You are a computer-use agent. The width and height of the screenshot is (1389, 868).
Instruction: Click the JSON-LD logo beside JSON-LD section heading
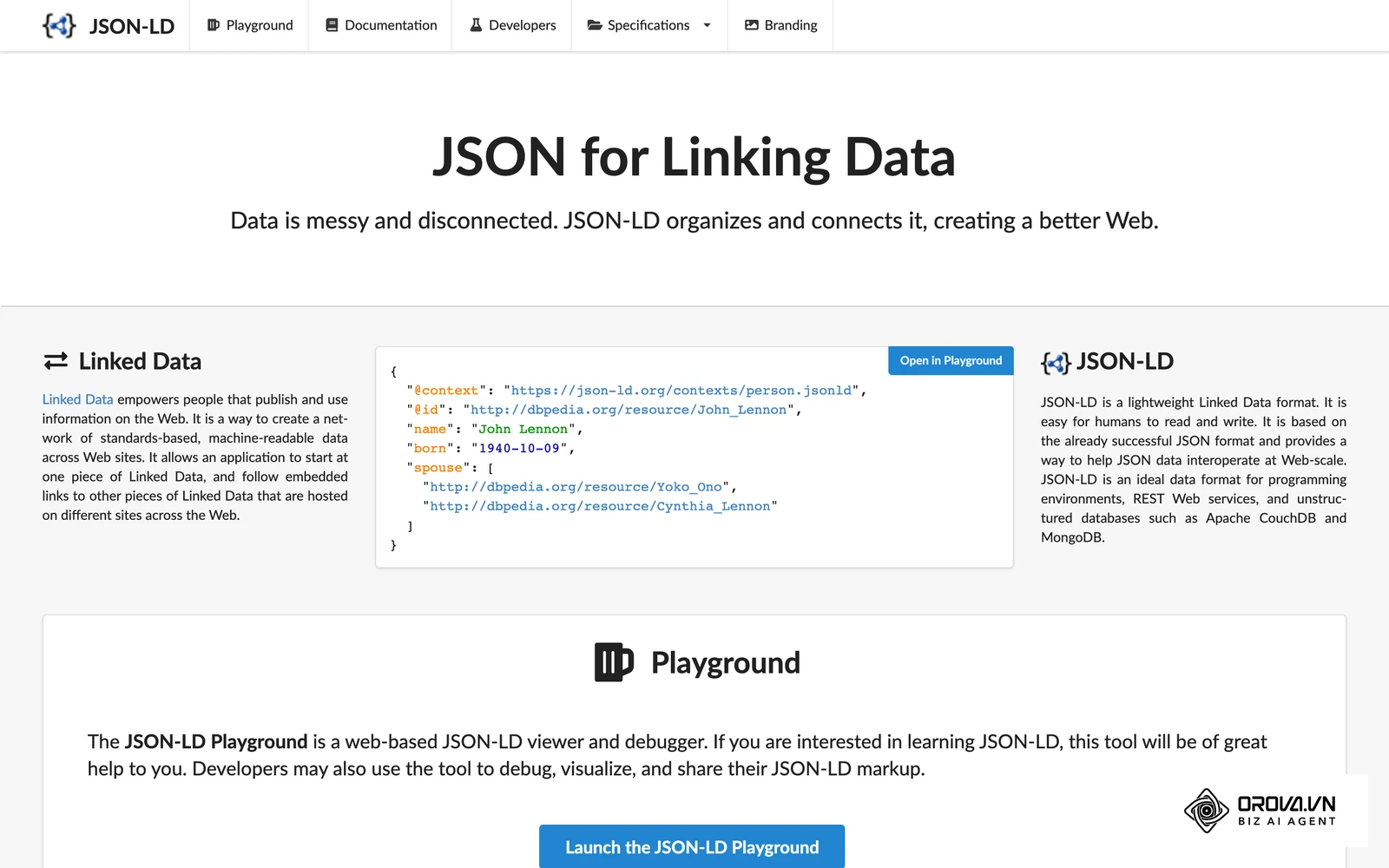1056,363
